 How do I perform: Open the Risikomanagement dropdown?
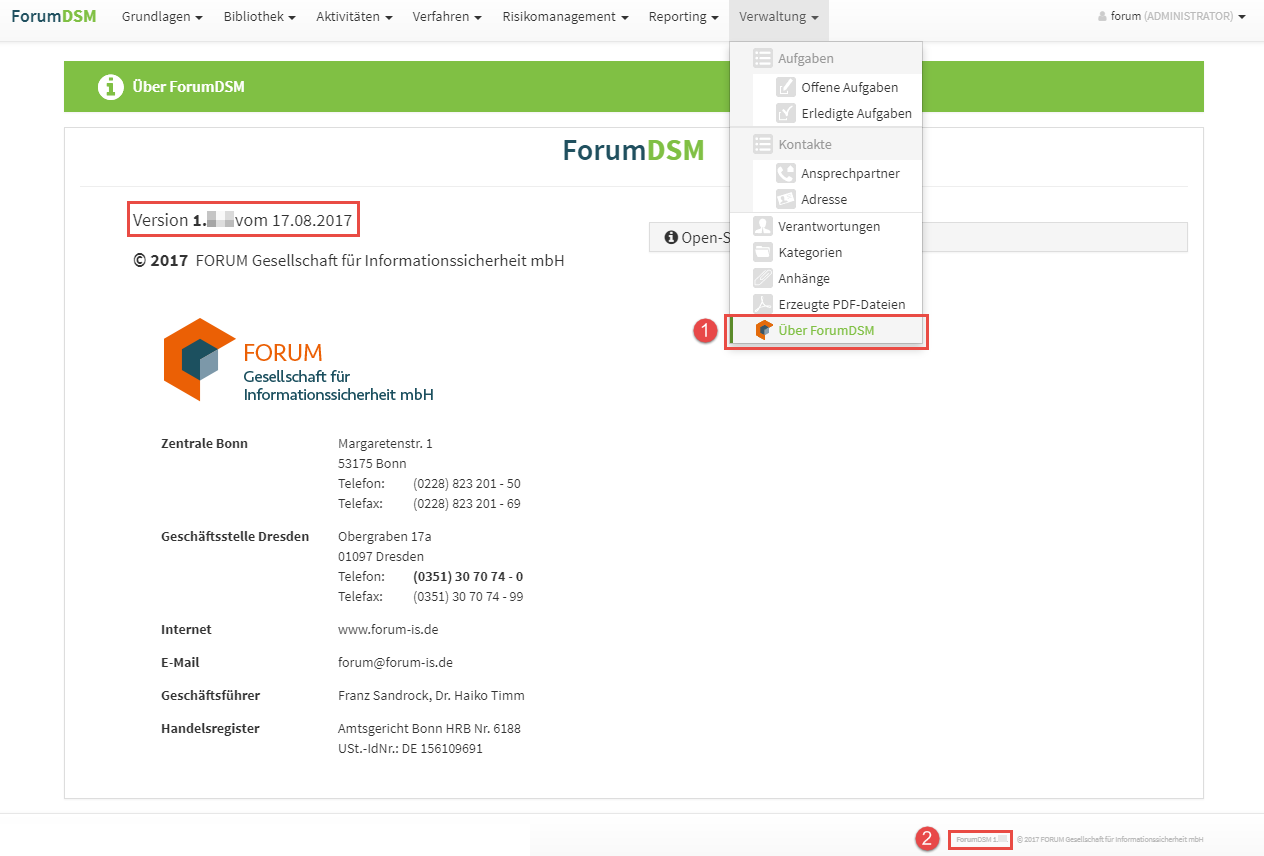click(565, 17)
